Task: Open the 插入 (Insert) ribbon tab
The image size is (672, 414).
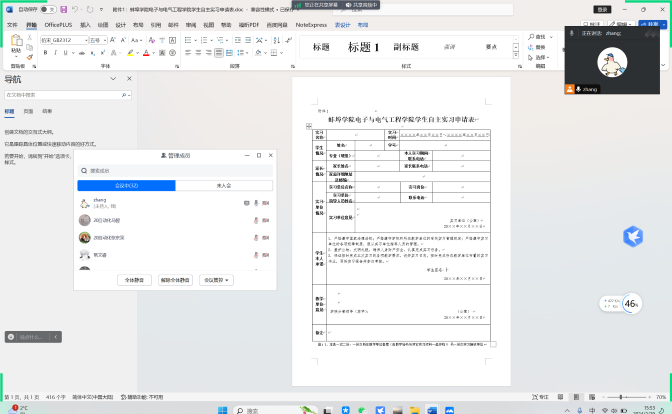Action: click(x=85, y=24)
